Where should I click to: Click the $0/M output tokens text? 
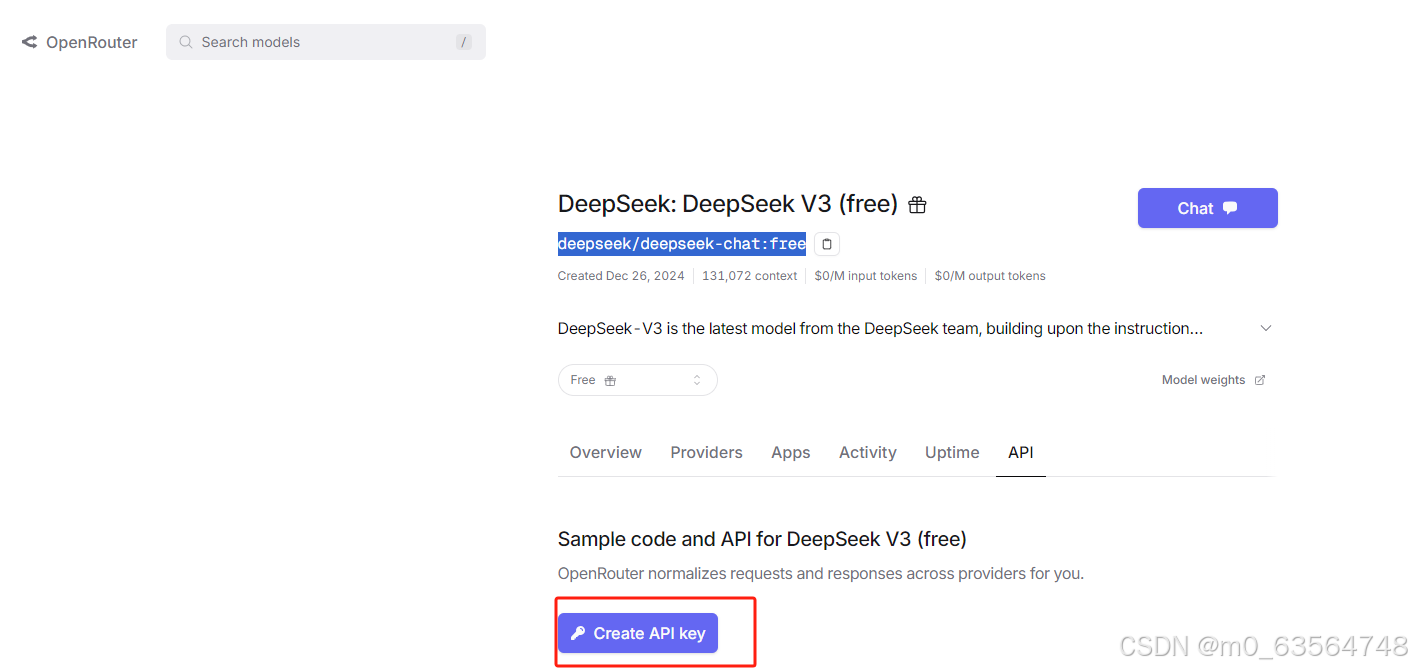tap(990, 276)
